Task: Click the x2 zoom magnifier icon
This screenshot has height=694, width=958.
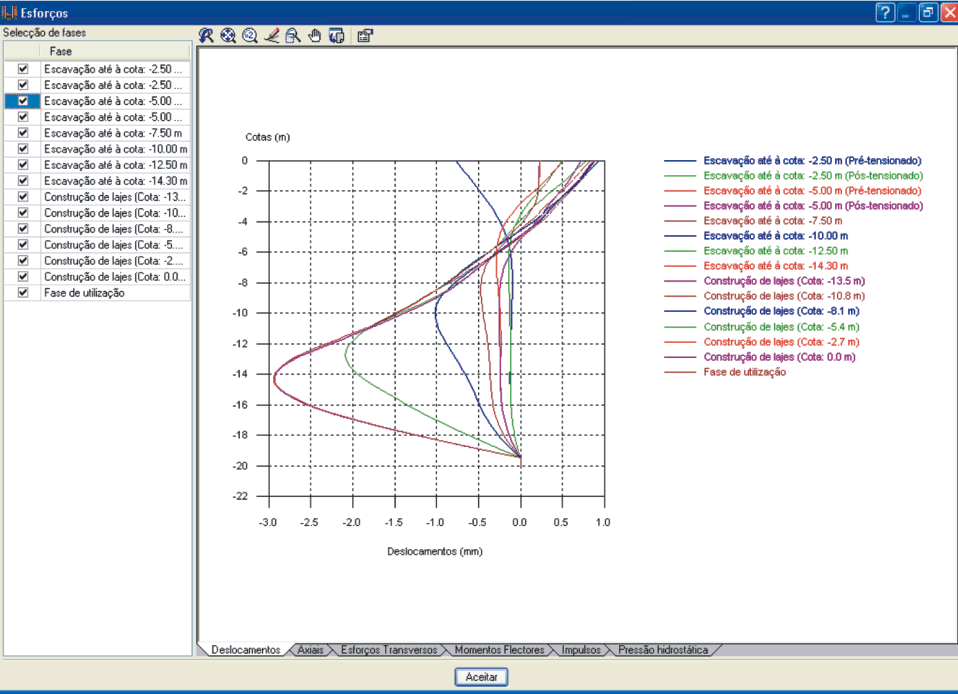Action: (249, 35)
